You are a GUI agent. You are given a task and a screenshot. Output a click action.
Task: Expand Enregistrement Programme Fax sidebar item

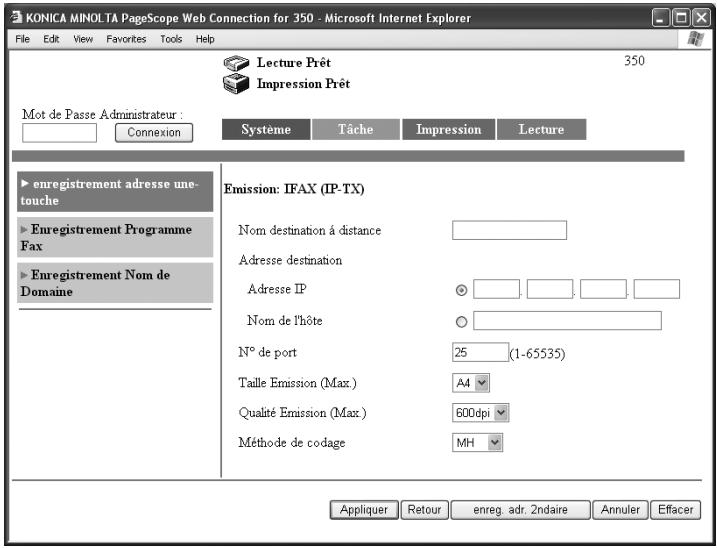pyautogui.click(x=115, y=237)
